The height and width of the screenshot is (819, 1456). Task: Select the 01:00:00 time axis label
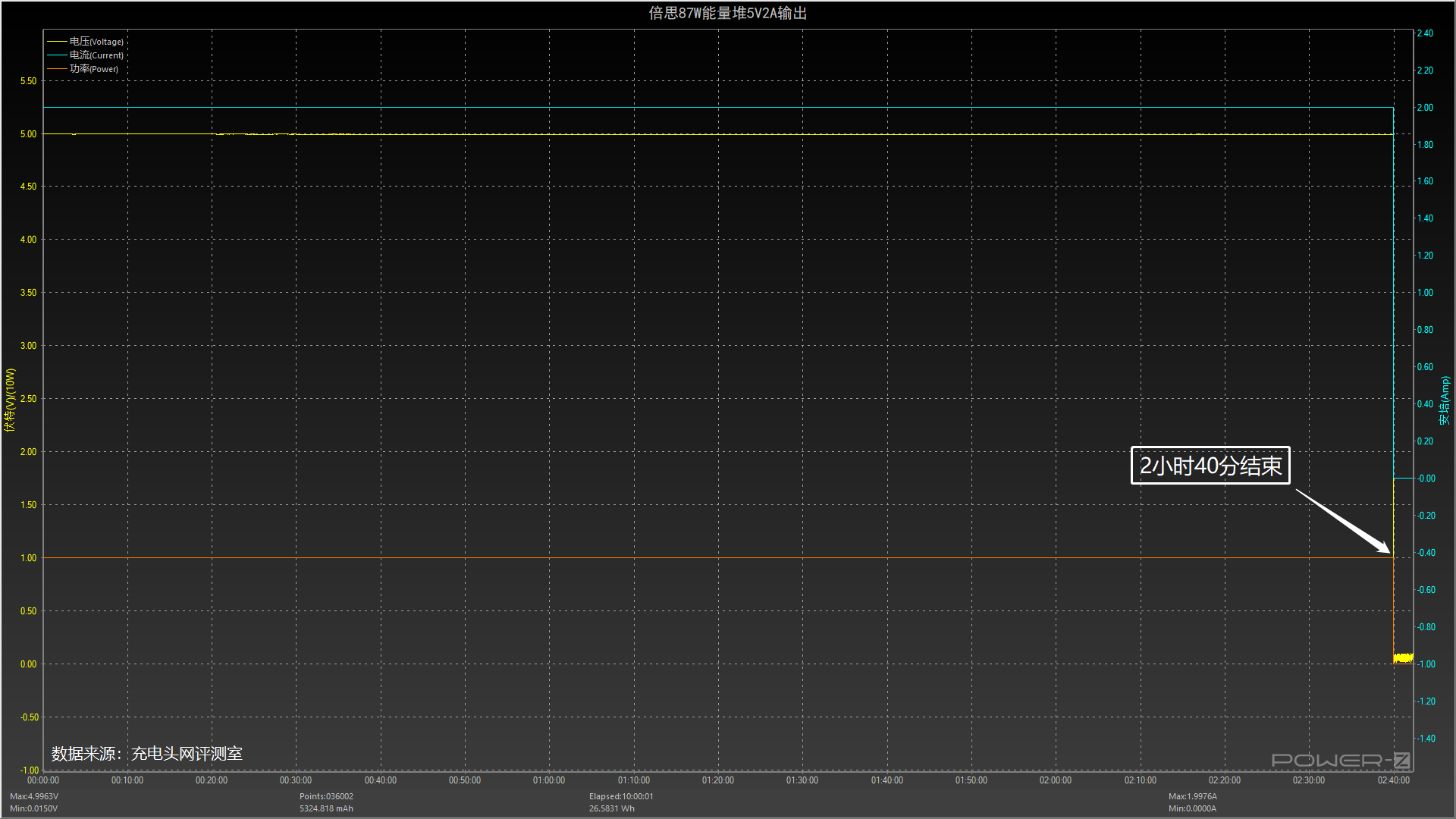coord(548,780)
